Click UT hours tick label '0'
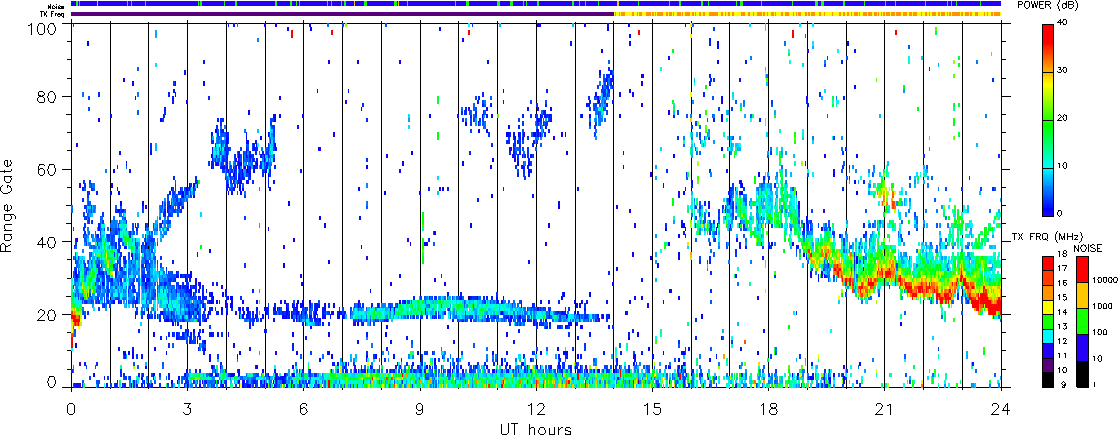This screenshot has height=435, width=1118. click(71, 409)
